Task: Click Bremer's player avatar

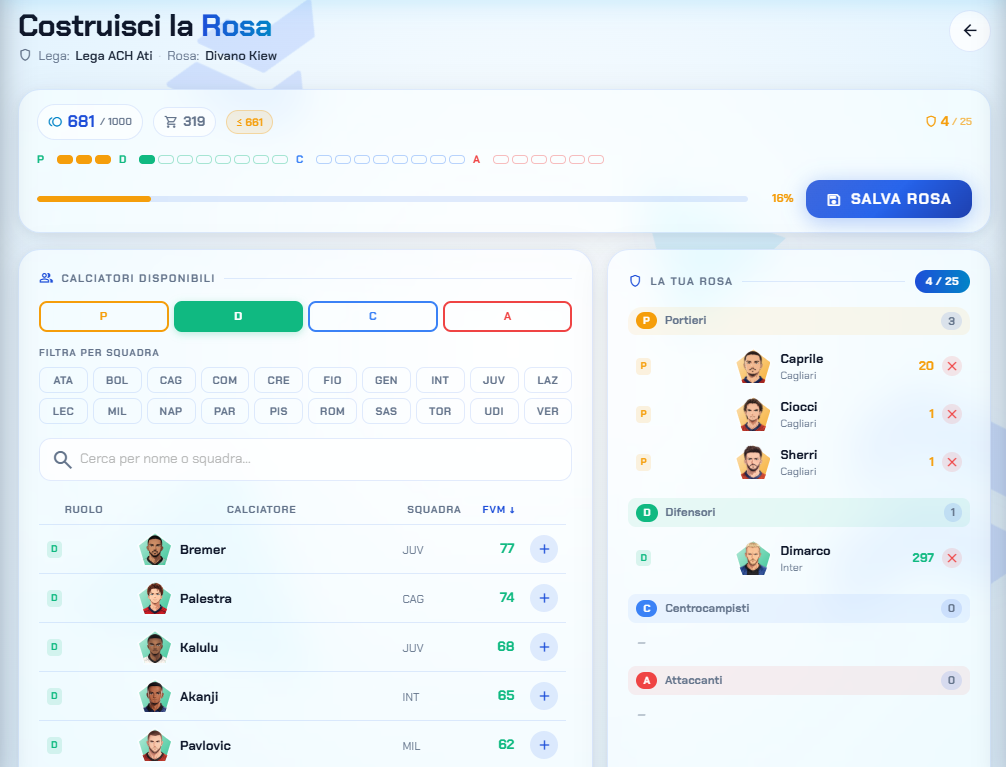Action: [x=155, y=549]
